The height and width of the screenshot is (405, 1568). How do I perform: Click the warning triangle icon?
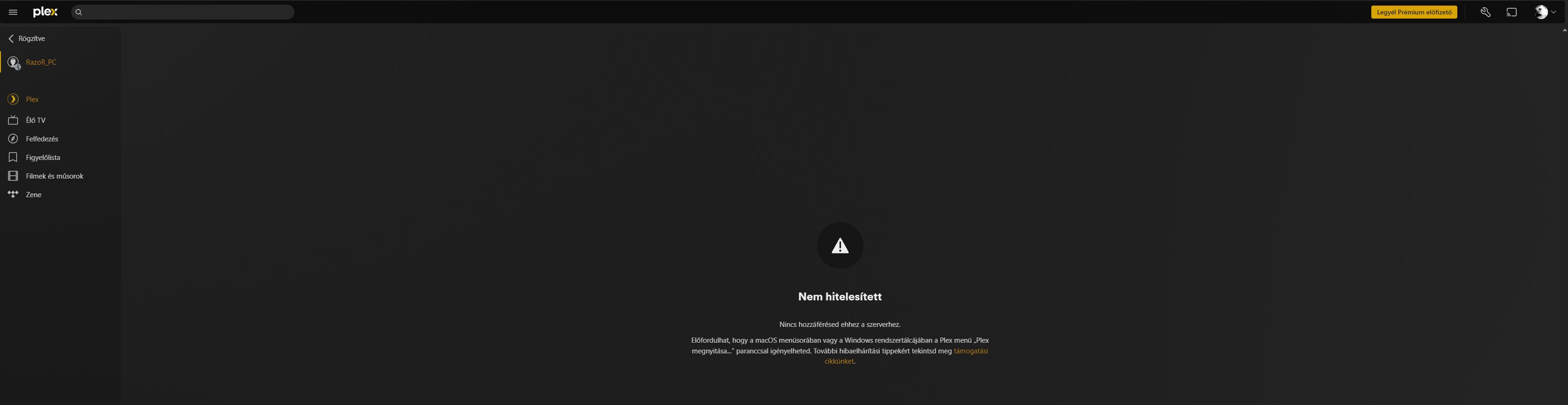pos(840,245)
